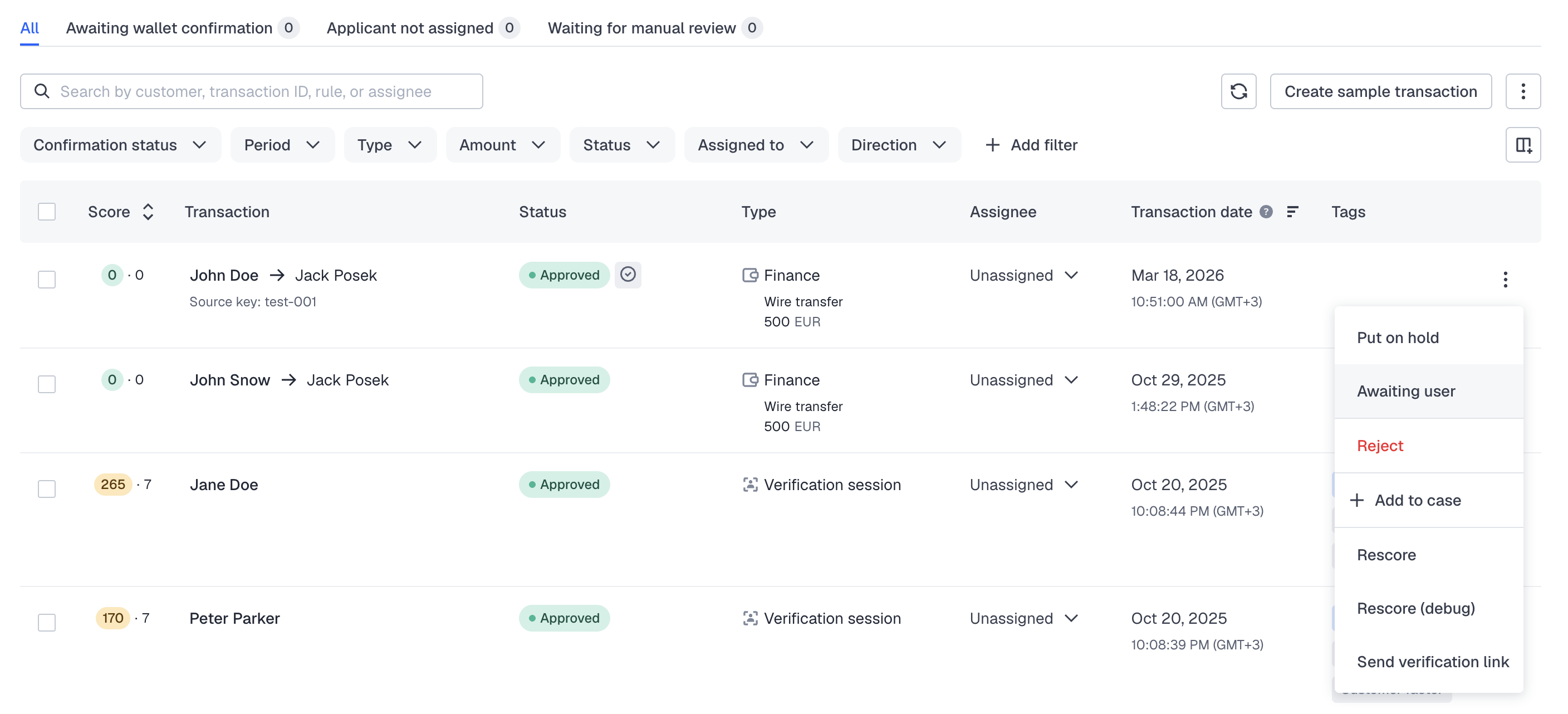The width and height of the screenshot is (1568, 714).
Task: Click the Transaction date help icon
Action: (x=1266, y=212)
